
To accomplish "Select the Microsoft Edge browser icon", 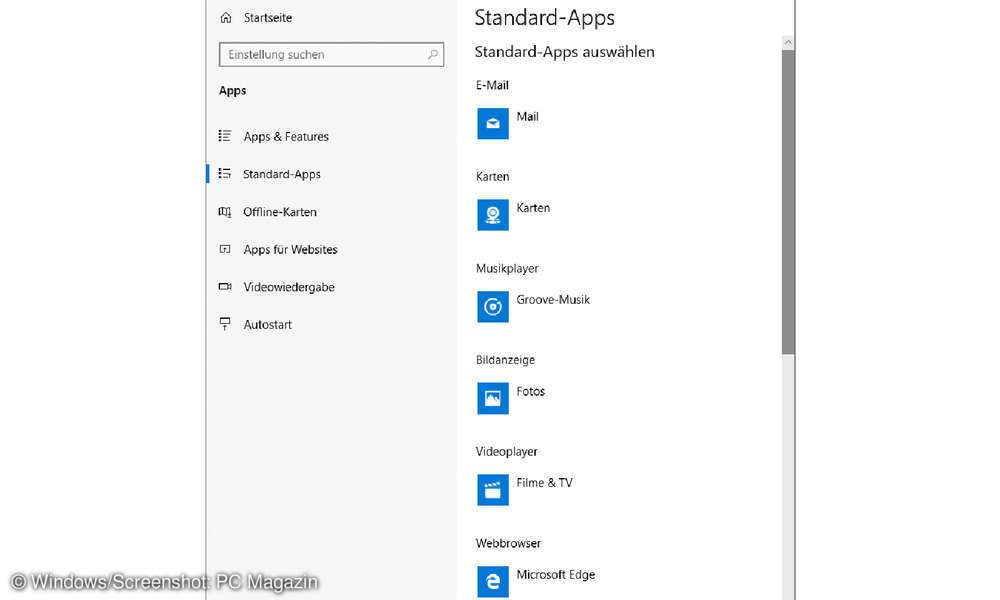I will (x=492, y=581).
